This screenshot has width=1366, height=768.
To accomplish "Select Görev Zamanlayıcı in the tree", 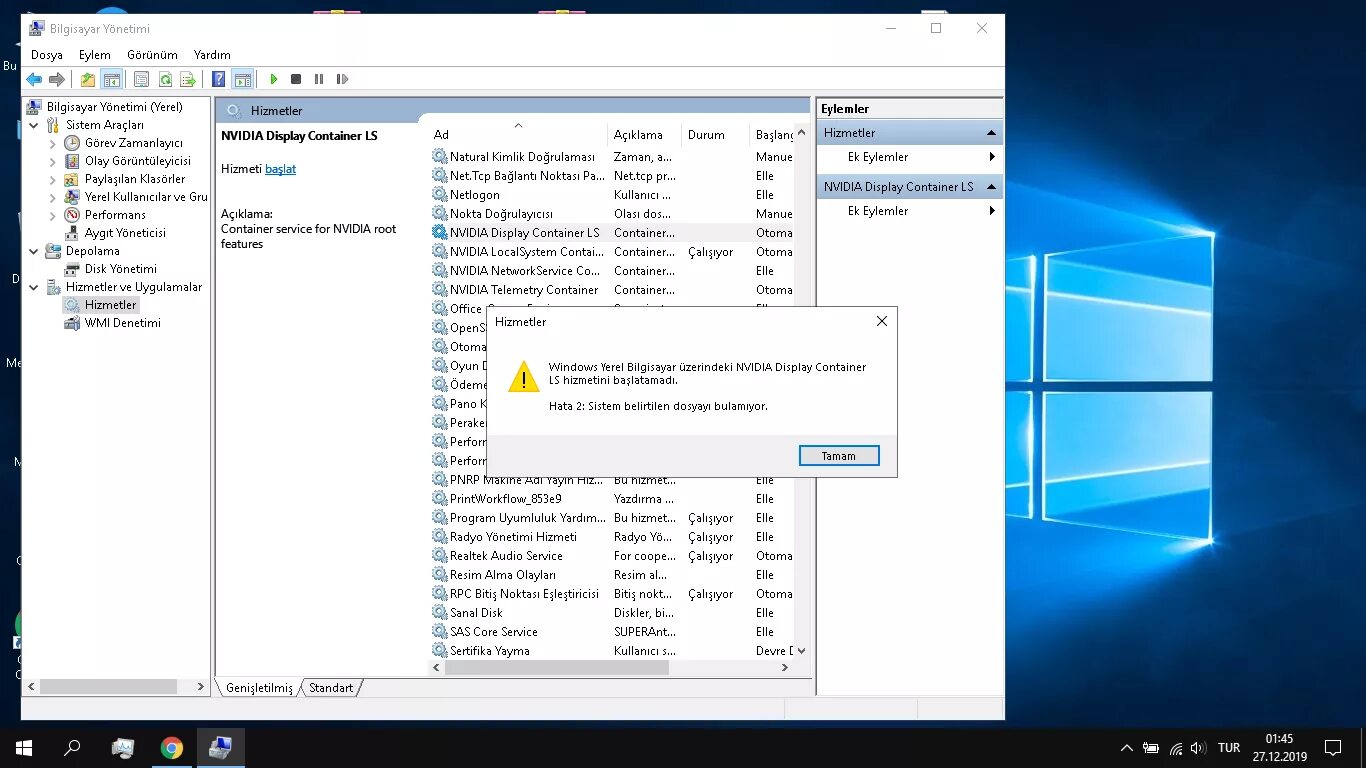I will (134, 143).
